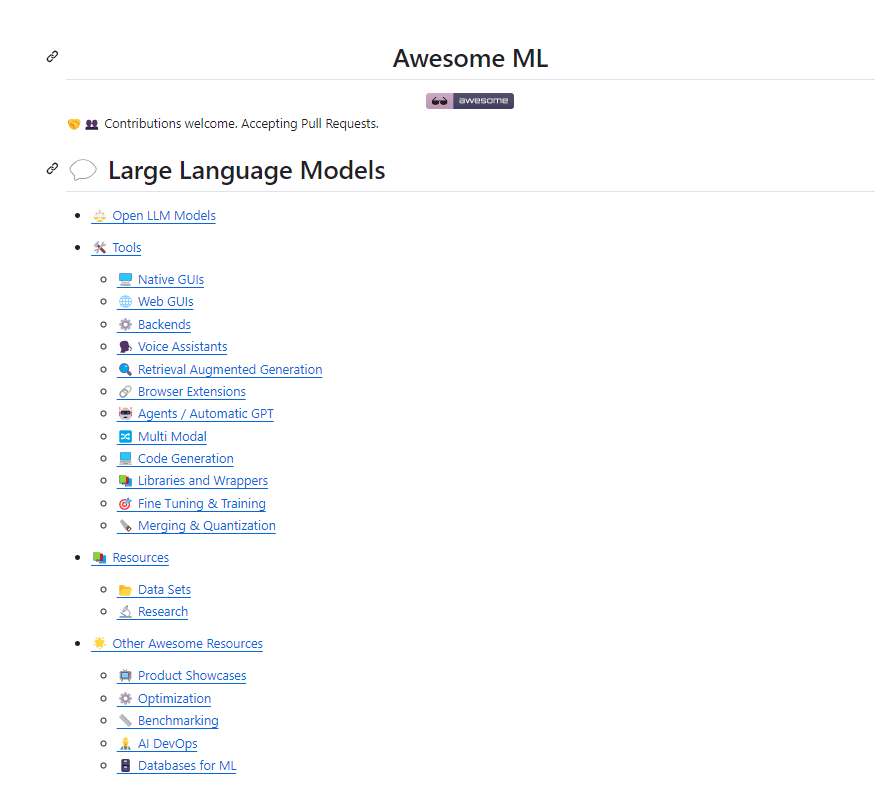Screen dimensions: 883x789
Task: Open the Benchmarking link
Action: [x=178, y=720]
